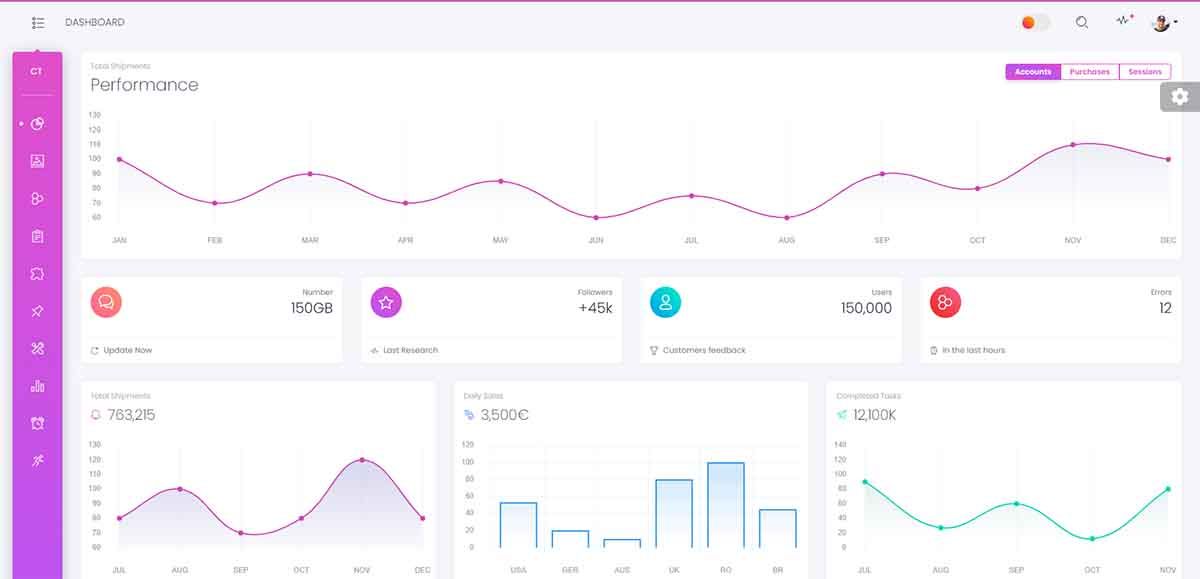1200x579 pixels.
Task: Click the NOV peak point in Total Shipments chart
Action: 362,460
